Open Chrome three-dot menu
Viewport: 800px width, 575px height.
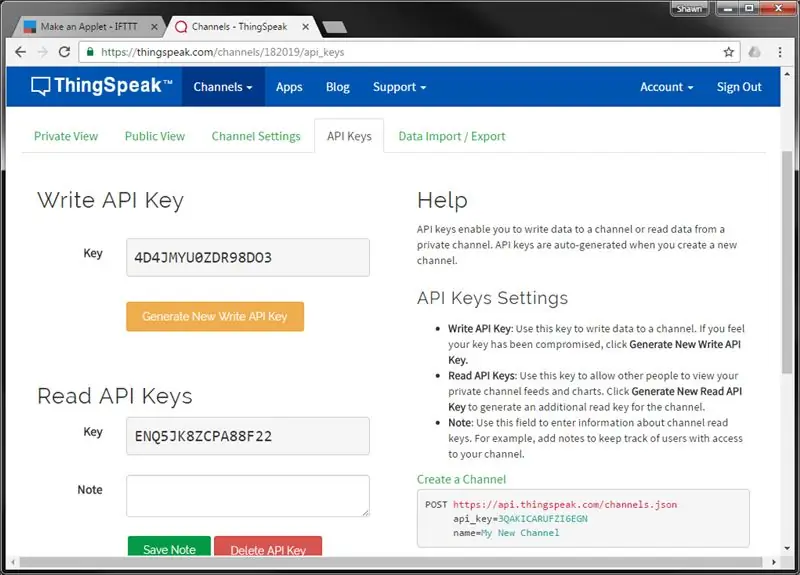780,52
